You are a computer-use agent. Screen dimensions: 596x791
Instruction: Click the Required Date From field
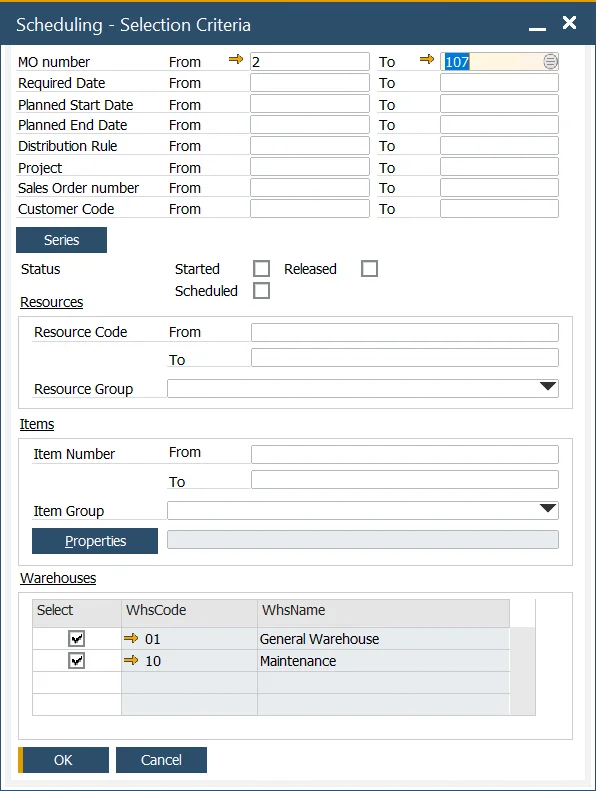(x=310, y=83)
